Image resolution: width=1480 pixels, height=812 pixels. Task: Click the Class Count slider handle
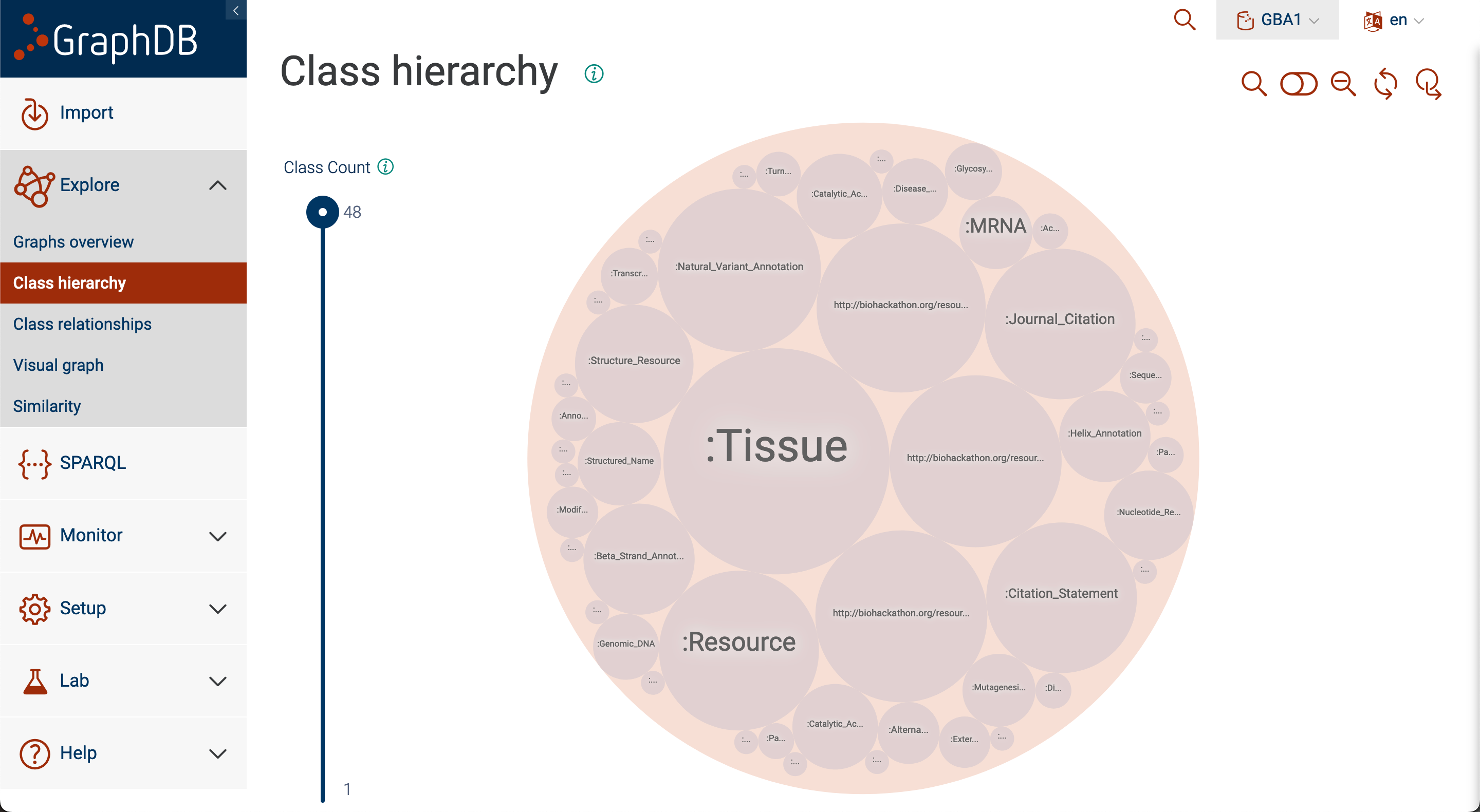pos(322,212)
